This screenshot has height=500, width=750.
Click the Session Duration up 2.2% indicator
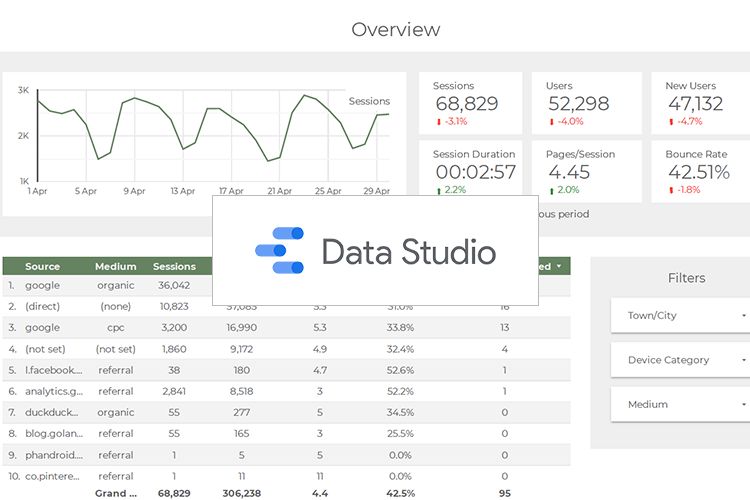pyautogui.click(x=451, y=190)
